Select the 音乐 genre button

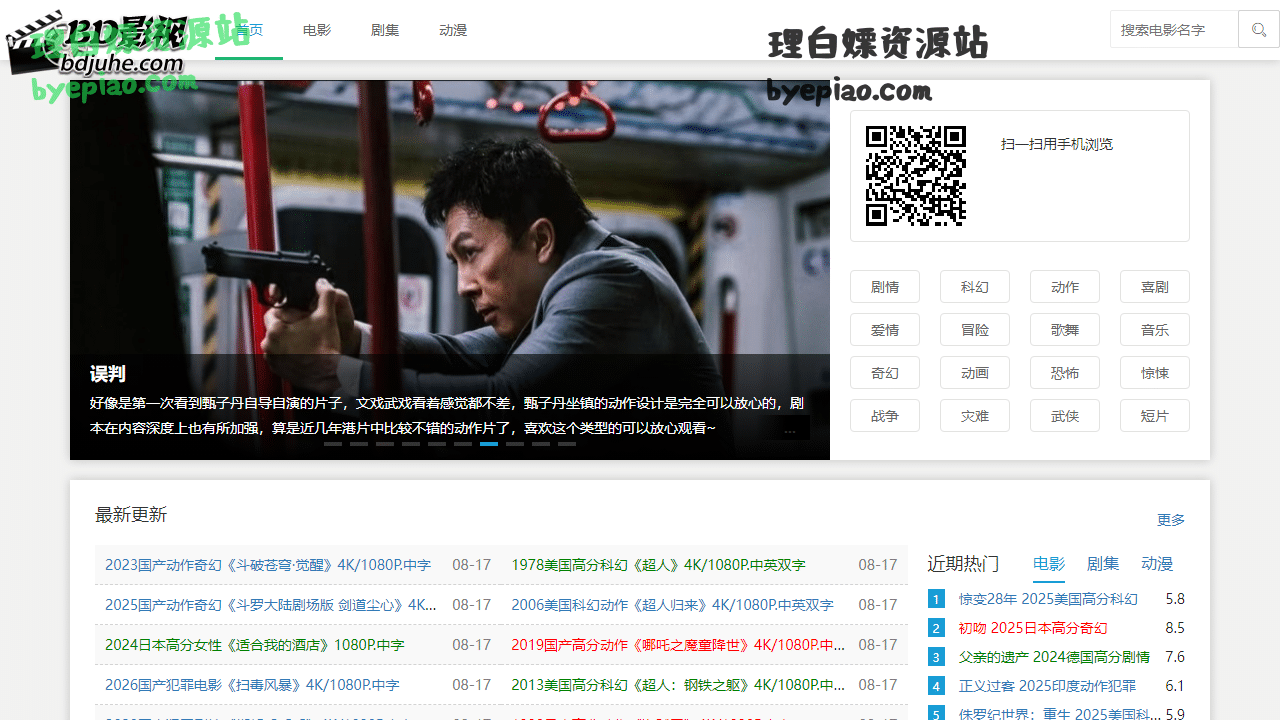click(x=1155, y=330)
